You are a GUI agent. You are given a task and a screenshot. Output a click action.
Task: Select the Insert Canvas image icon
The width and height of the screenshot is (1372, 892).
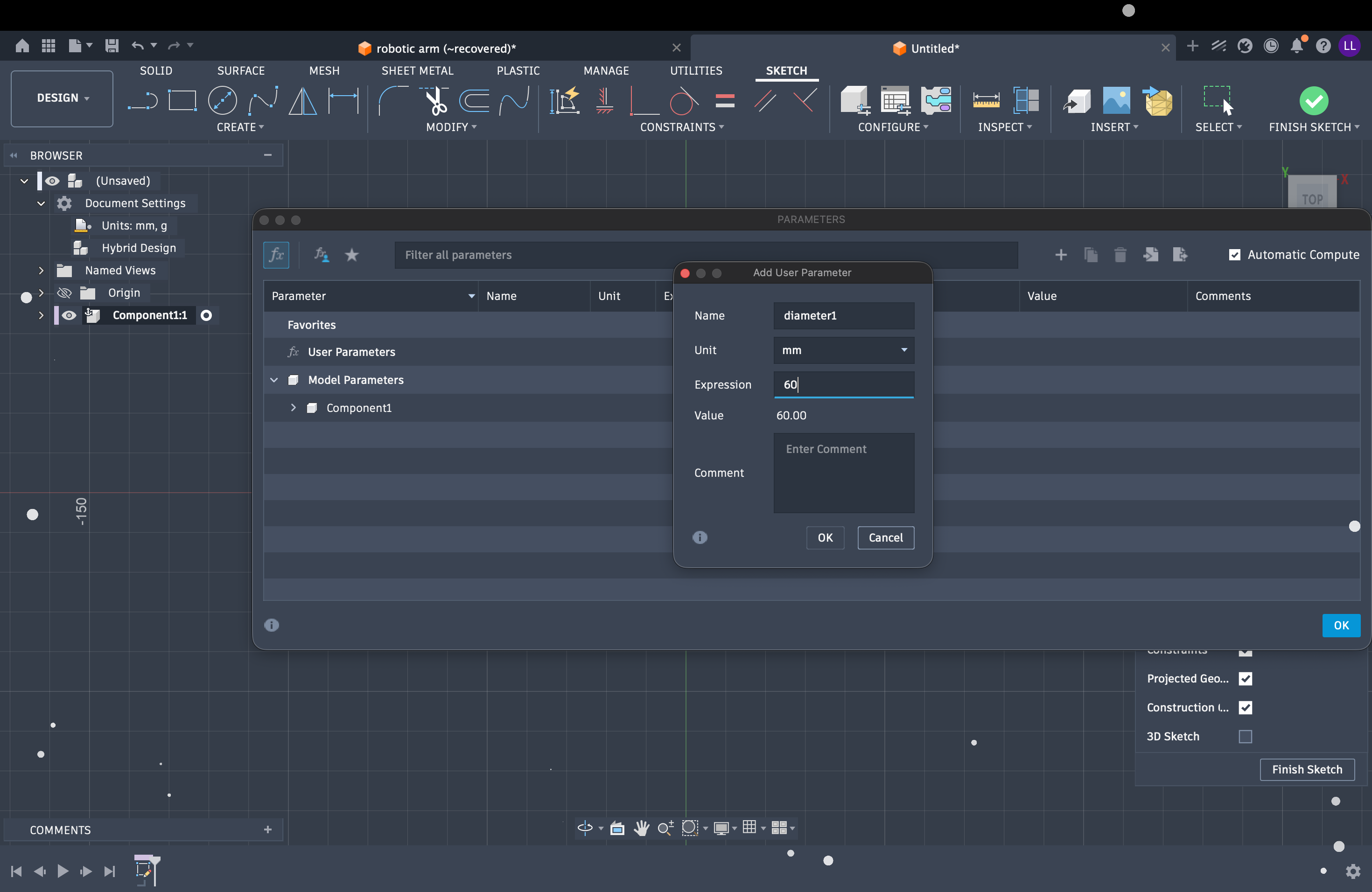[x=1117, y=101]
